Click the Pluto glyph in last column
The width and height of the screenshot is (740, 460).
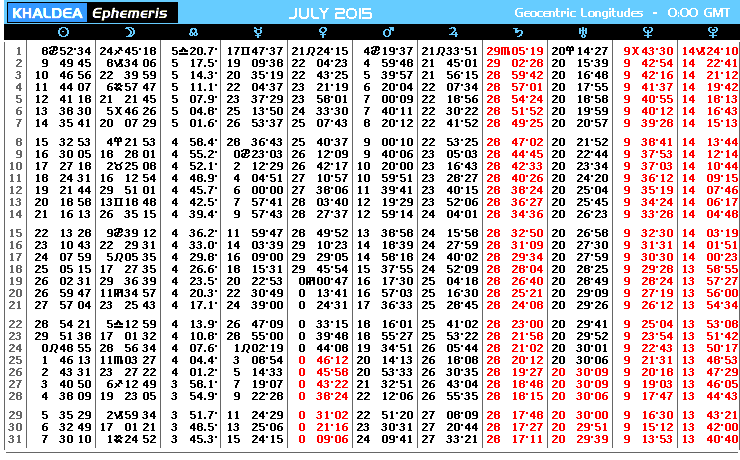(712, 33)
